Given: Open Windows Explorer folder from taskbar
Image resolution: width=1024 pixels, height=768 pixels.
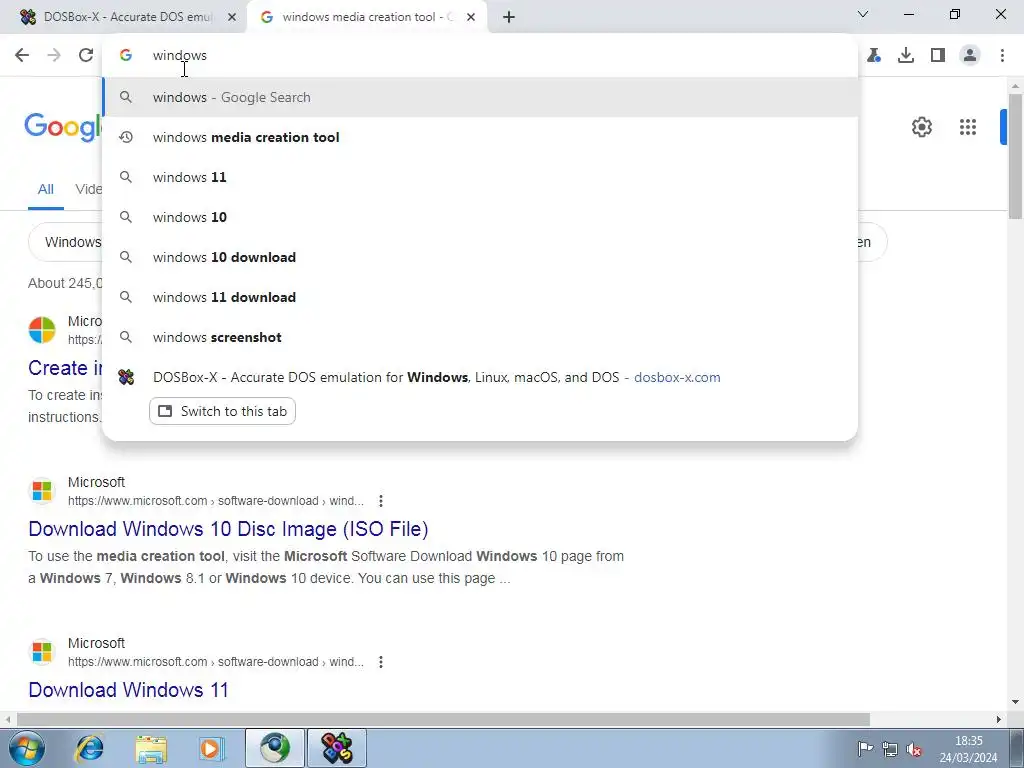Looking at the screenshot, I should point(151,748).
